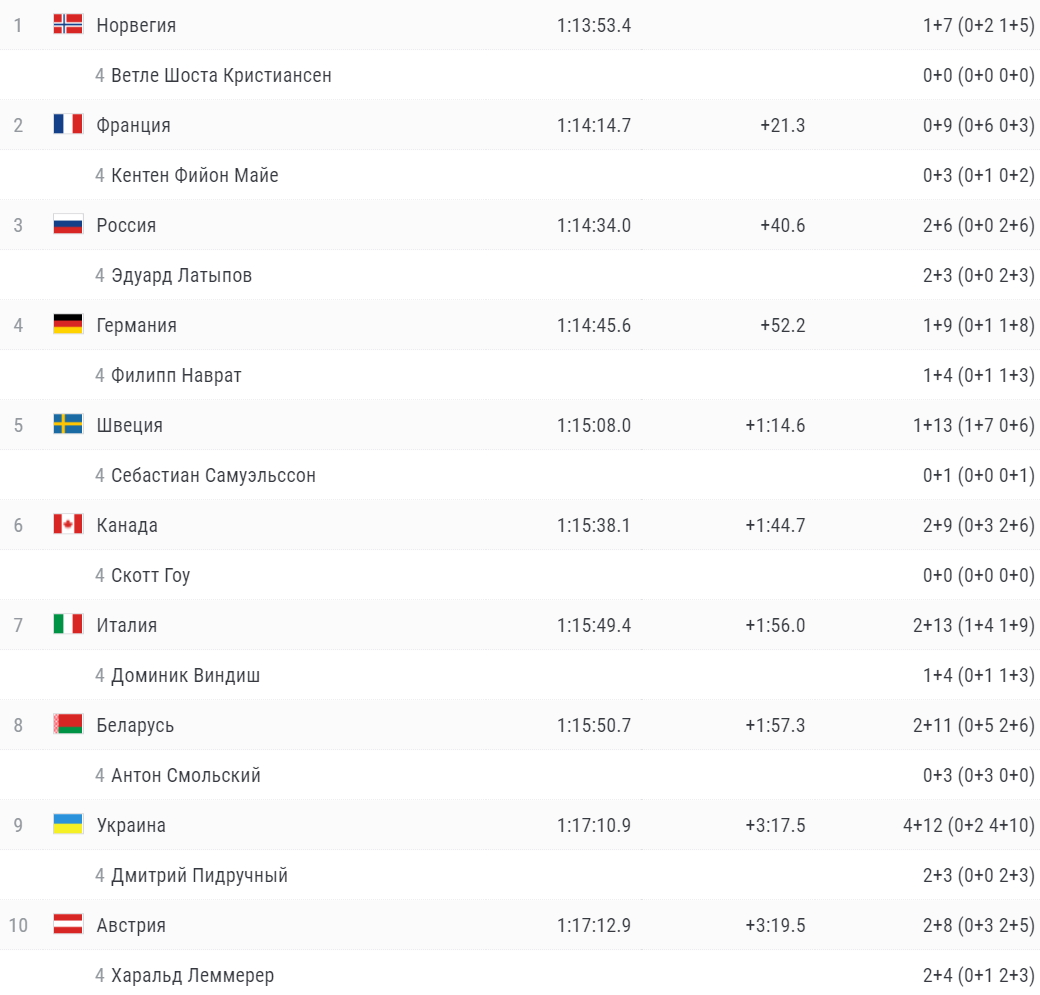
Task: Click the Belarus flag icon
Action: (x=68, y=725)
